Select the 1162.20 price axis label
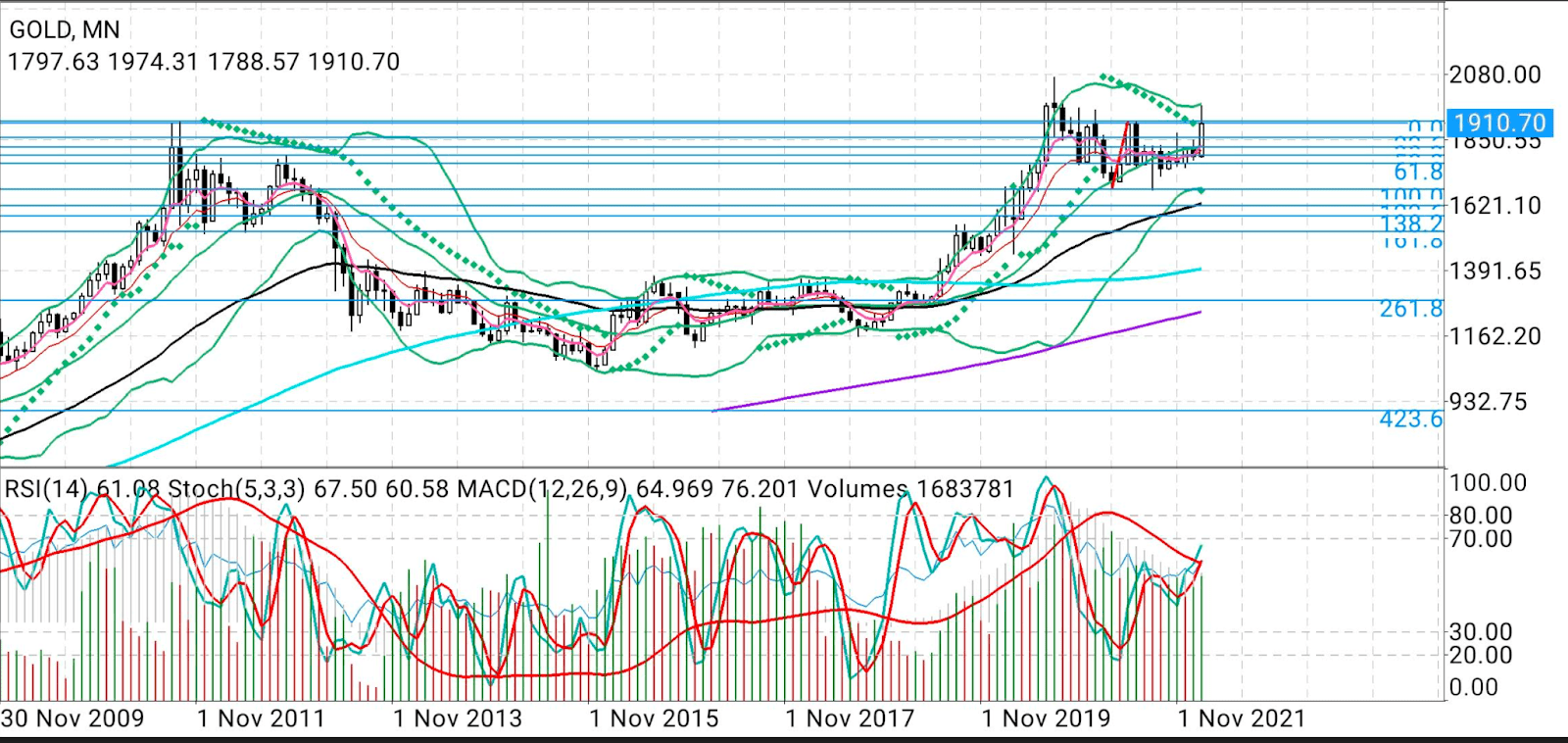Screen dimensions: 1568x743 1495,336
